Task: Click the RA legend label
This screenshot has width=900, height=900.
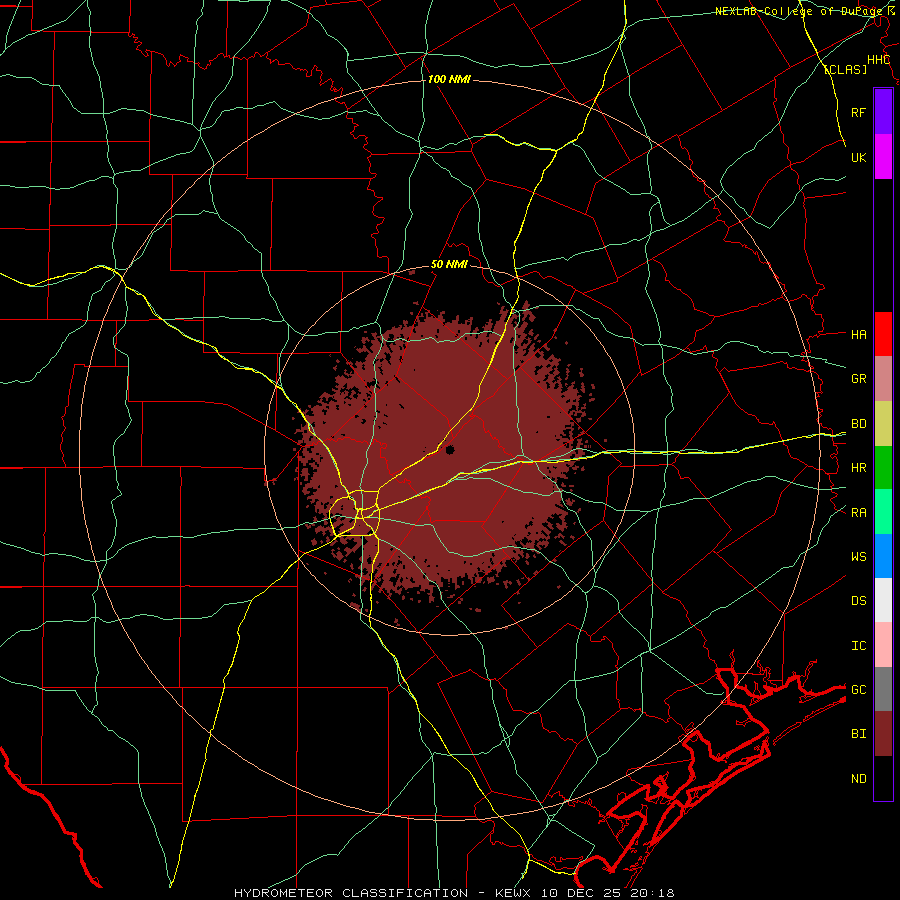Action: click(x=859, y=513)
